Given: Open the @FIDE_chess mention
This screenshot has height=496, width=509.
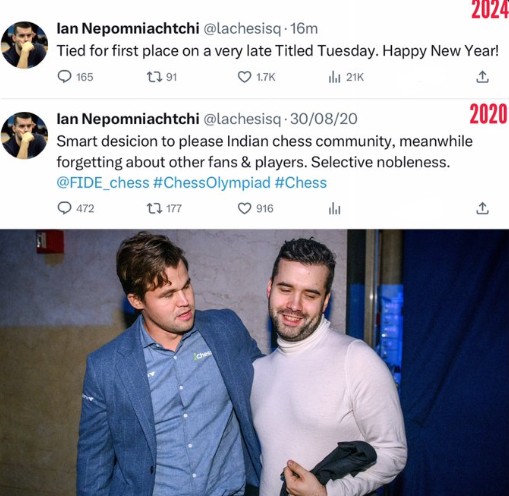Looking at the screenshot, I should (103, 183).
